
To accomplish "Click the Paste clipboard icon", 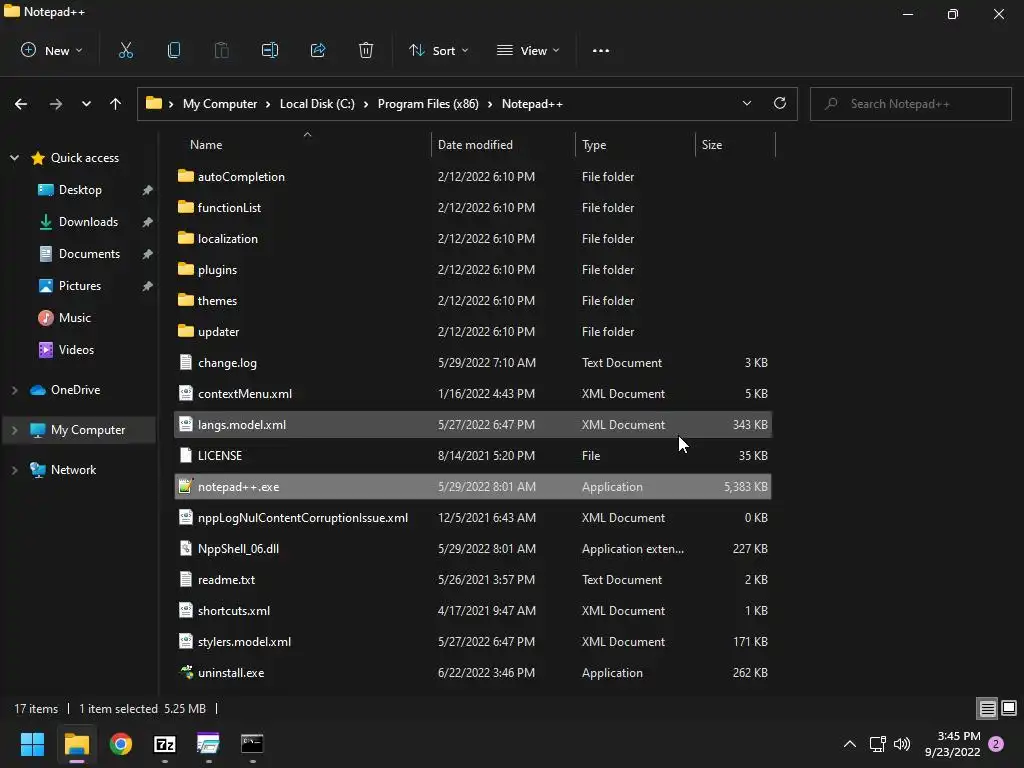I will [x=221, y=50].
